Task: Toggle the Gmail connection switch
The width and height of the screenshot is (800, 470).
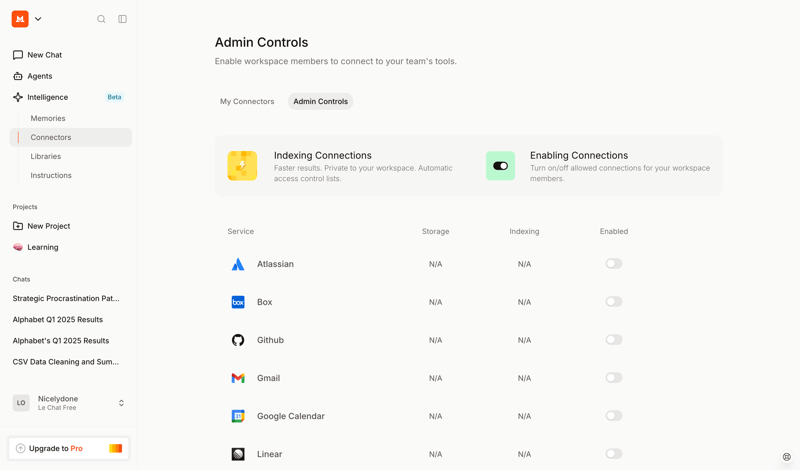Action: tap(613, 378)
